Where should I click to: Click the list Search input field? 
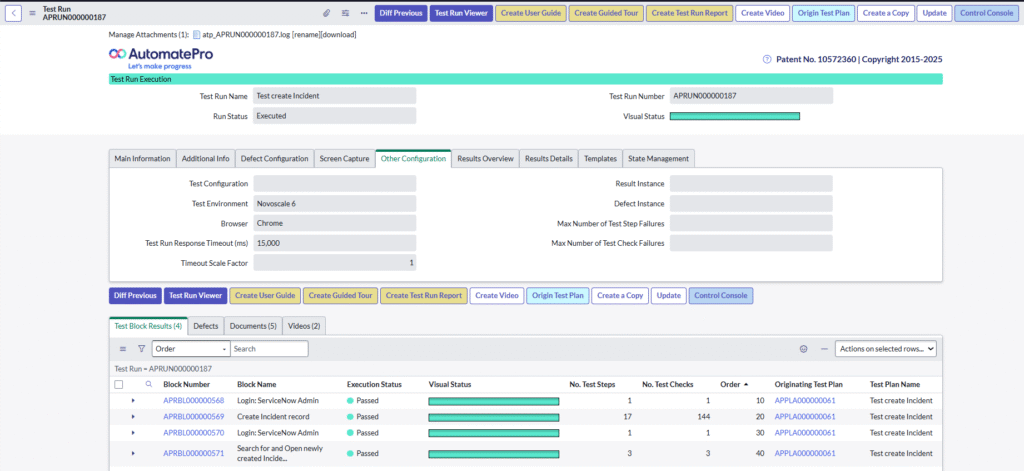(x=269, y=349)
